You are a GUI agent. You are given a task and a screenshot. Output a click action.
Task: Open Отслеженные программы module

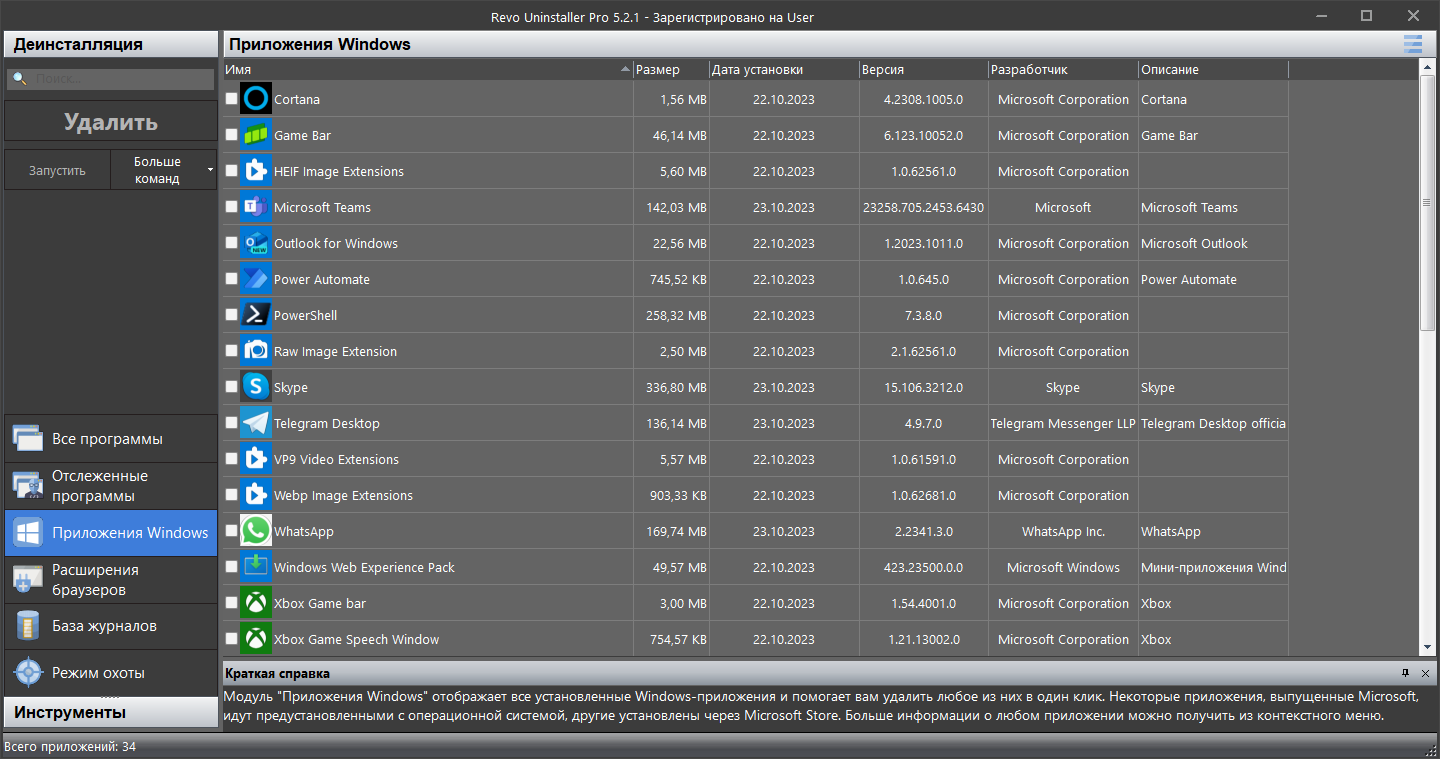coord(111,486)
